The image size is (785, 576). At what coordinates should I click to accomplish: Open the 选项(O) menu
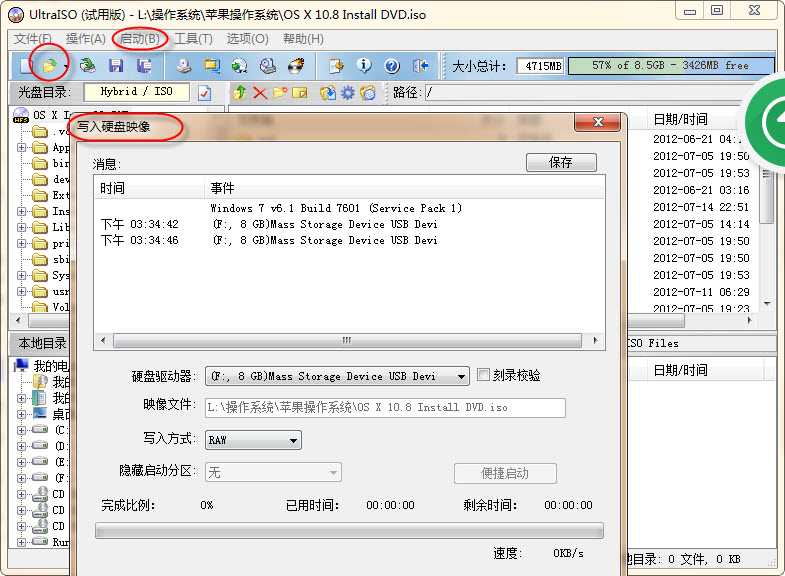[247, 39]
